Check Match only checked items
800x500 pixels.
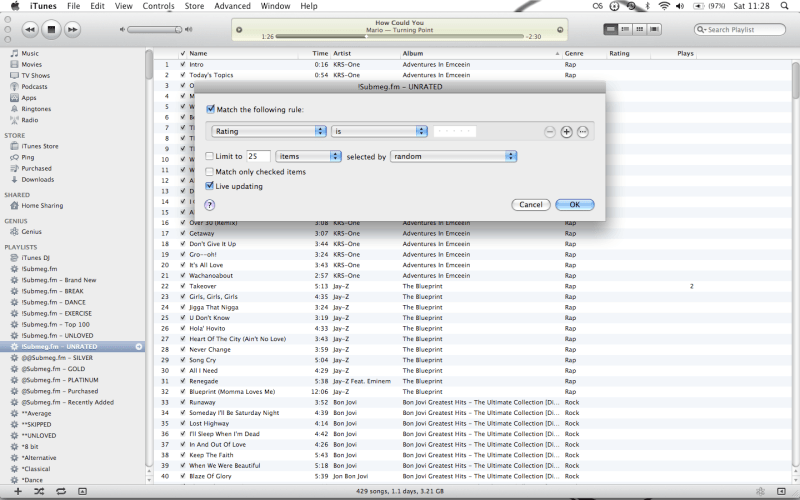click(210, 171)
